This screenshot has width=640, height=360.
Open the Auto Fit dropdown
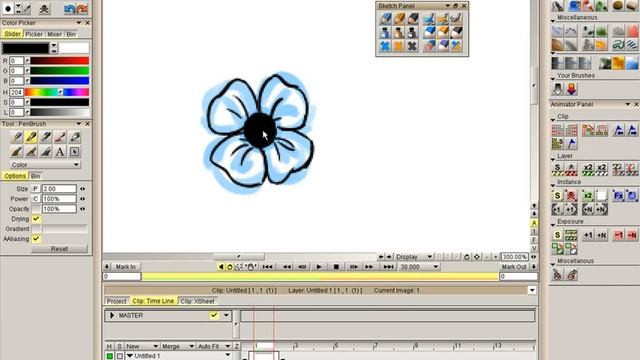(214, 346)
